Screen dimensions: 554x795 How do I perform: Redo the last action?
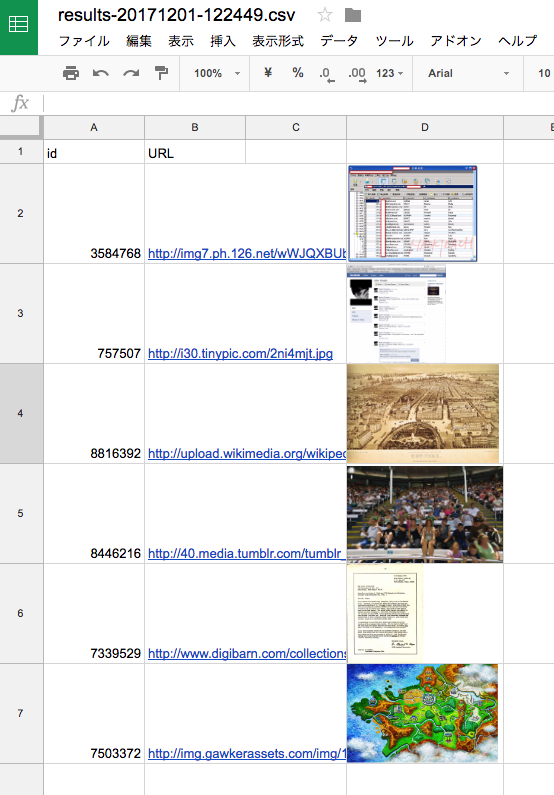pyautogui.click(x=131, y=74)
